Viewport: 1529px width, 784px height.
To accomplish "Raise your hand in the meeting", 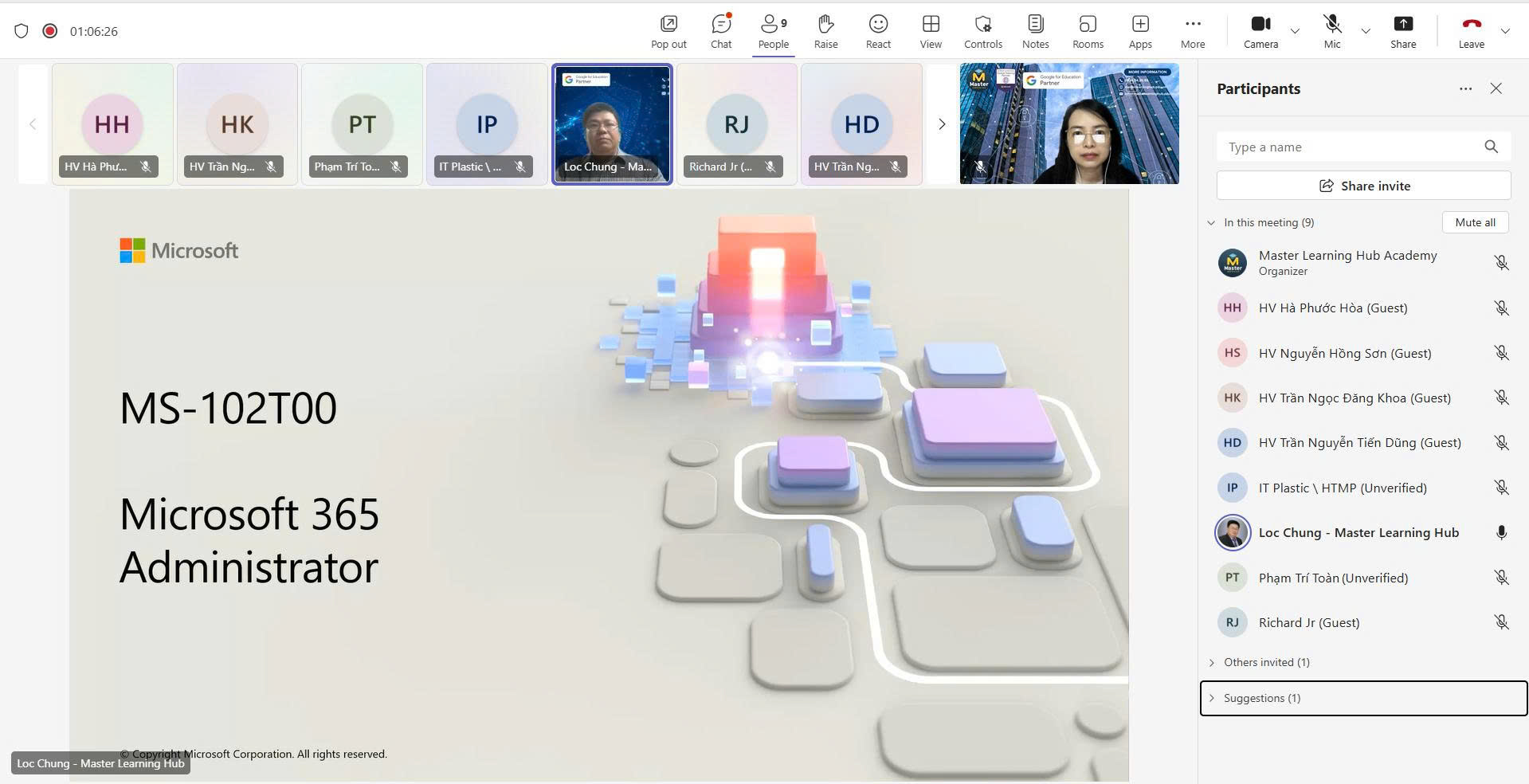I will click(x=825, y=32).
